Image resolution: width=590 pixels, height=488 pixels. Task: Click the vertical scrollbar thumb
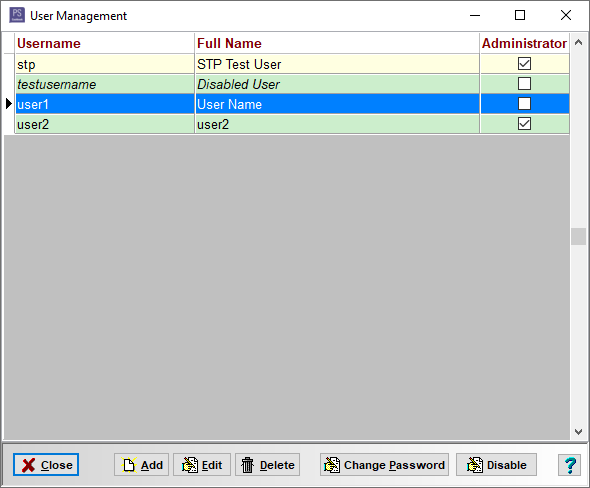pos(578,237)
